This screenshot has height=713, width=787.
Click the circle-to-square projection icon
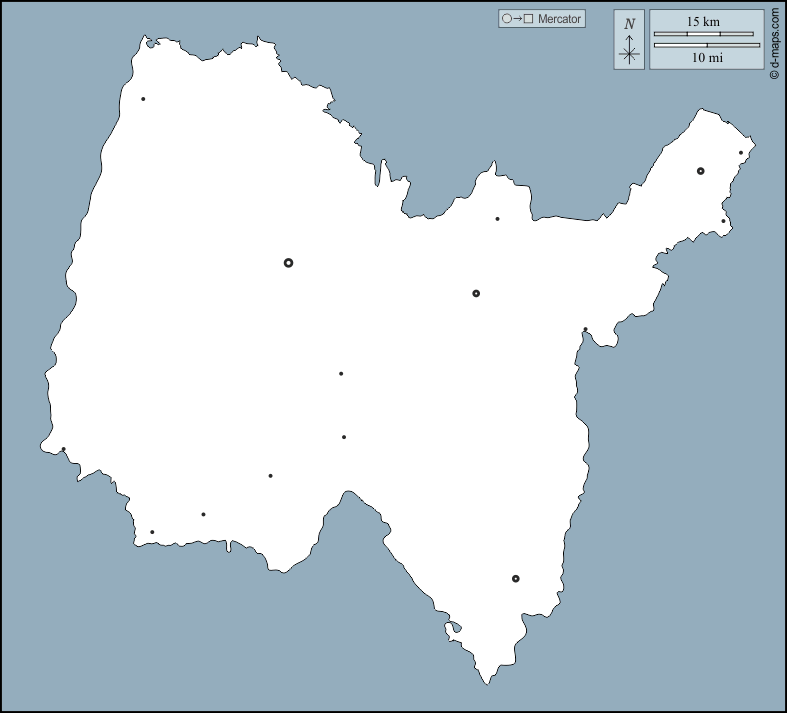tap(518, 19)
